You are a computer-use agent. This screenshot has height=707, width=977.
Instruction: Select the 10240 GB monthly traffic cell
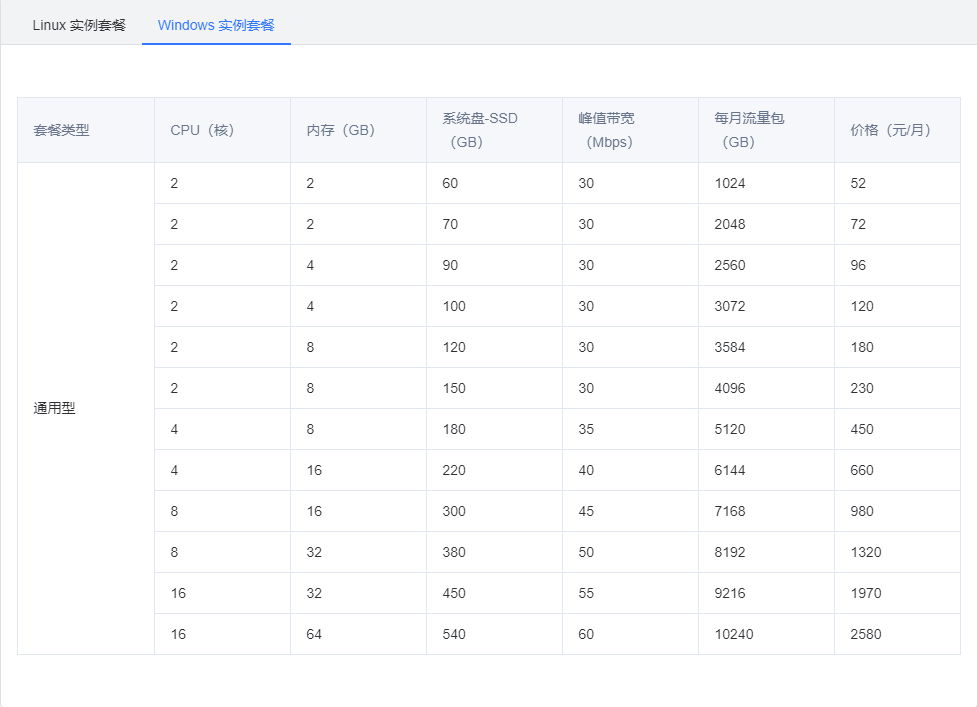[x=734, y=634]
